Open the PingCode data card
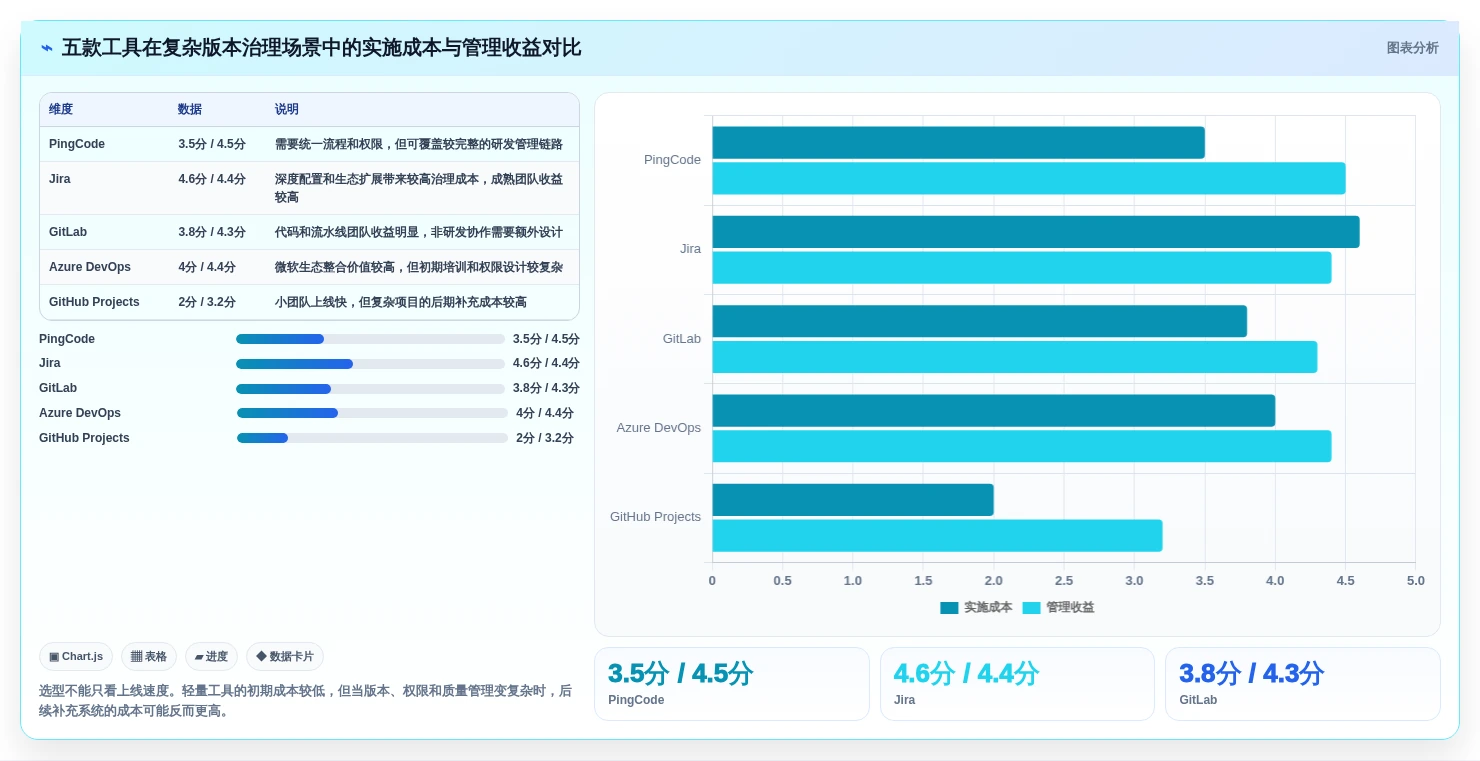 [x=732, y=684]
